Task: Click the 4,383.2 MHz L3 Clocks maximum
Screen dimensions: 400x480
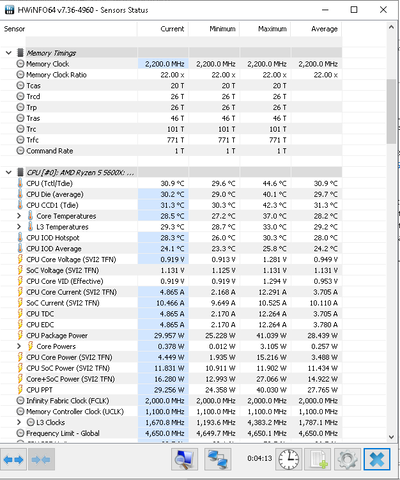Action: pos(267,422)
